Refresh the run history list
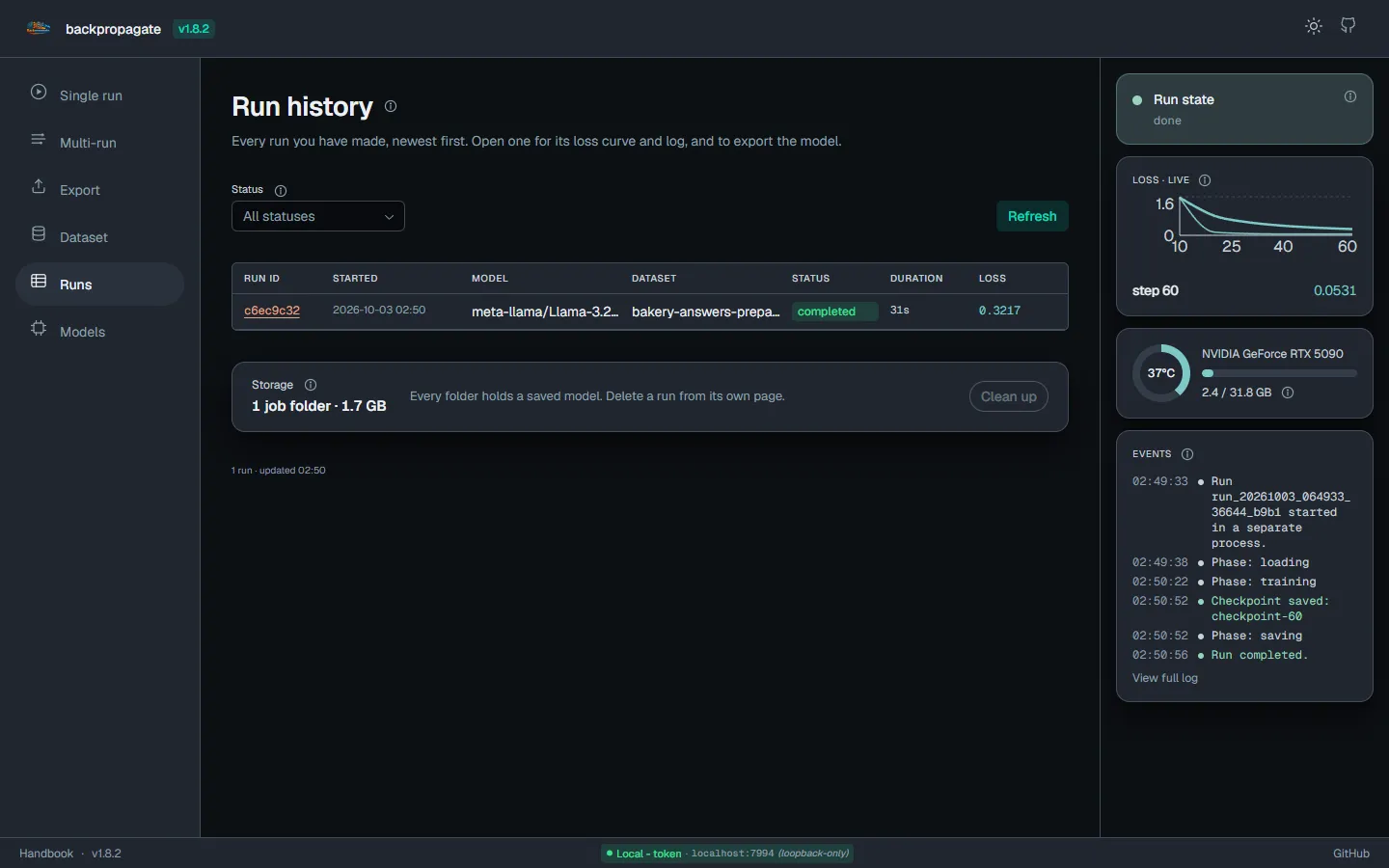The image size is (1389, 868). point(1032,216)
